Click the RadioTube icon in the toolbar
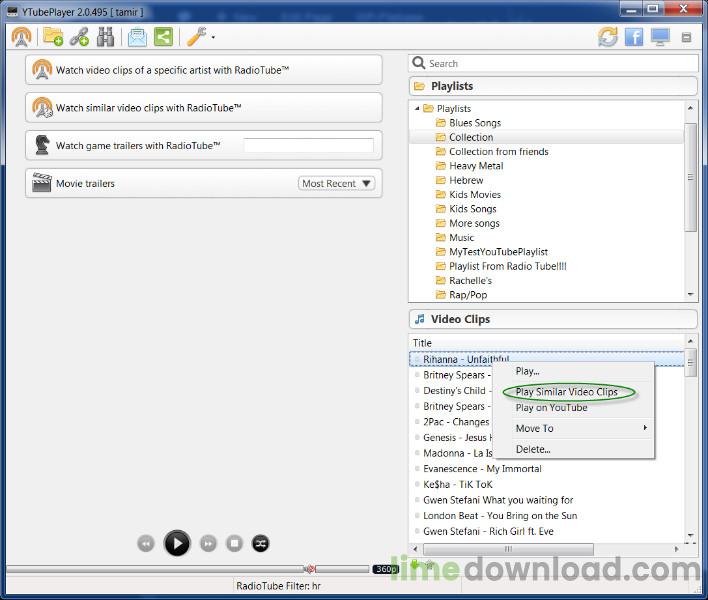This screenshot has height=600, width=708. pyautogui.click(x=21, y=37)
